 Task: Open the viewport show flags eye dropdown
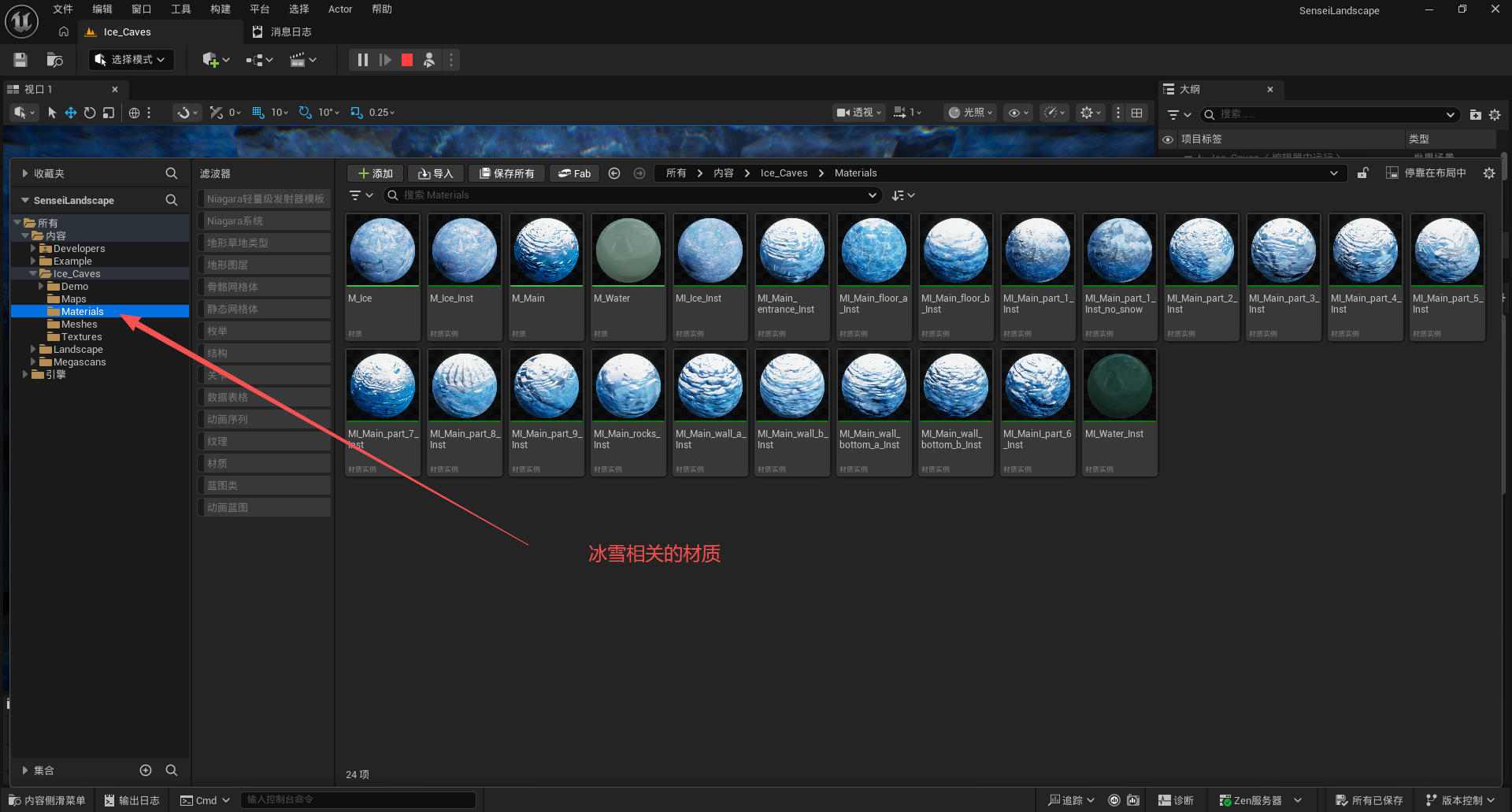[1018, 113]
